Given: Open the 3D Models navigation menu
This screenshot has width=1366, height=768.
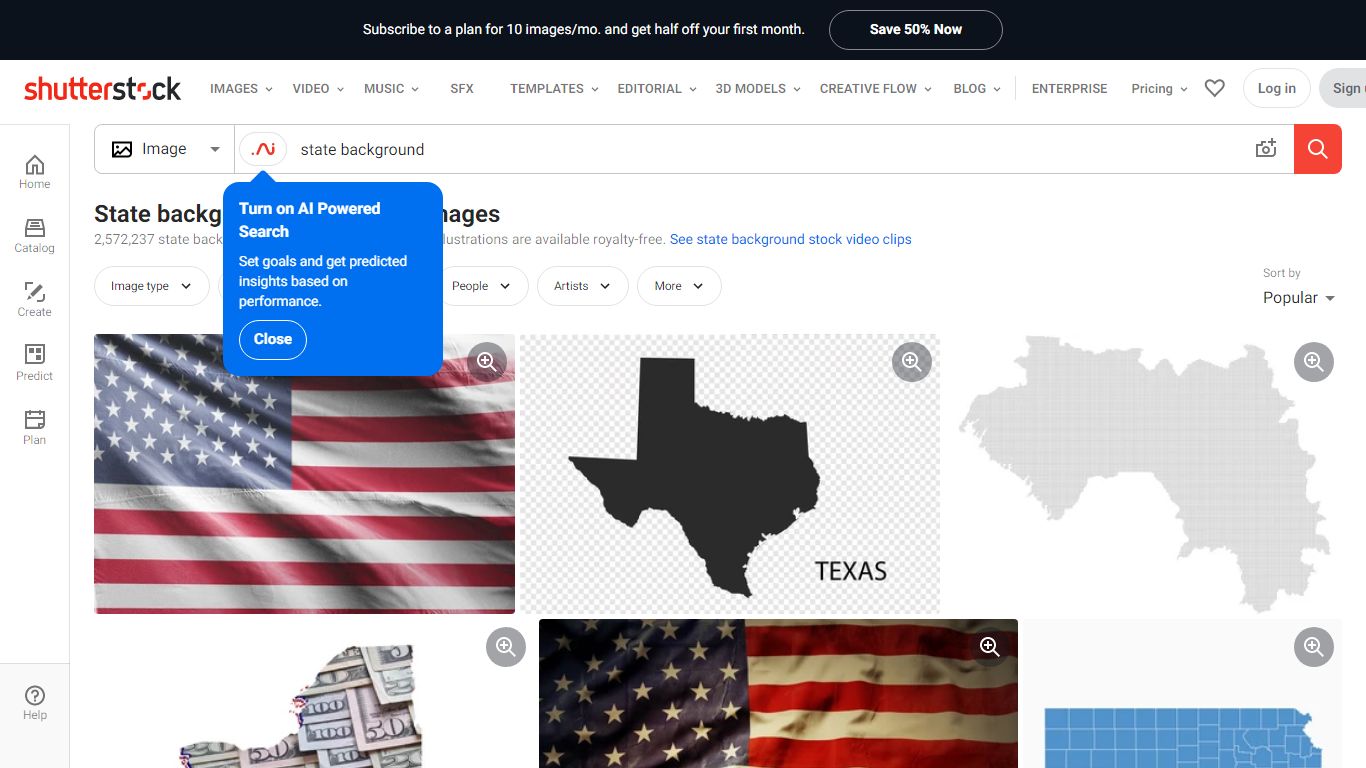Looking at the screenshot, I should [x=758, y=88].
